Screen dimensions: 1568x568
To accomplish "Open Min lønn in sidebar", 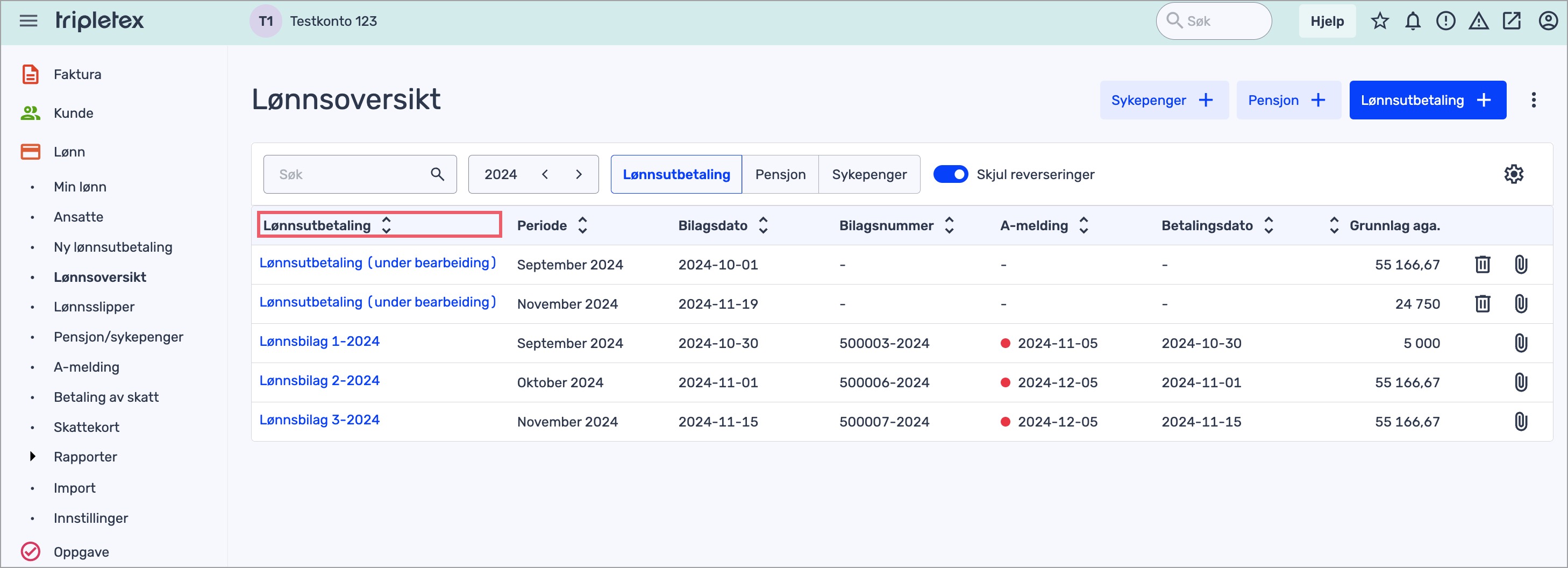I will point(80,187).
